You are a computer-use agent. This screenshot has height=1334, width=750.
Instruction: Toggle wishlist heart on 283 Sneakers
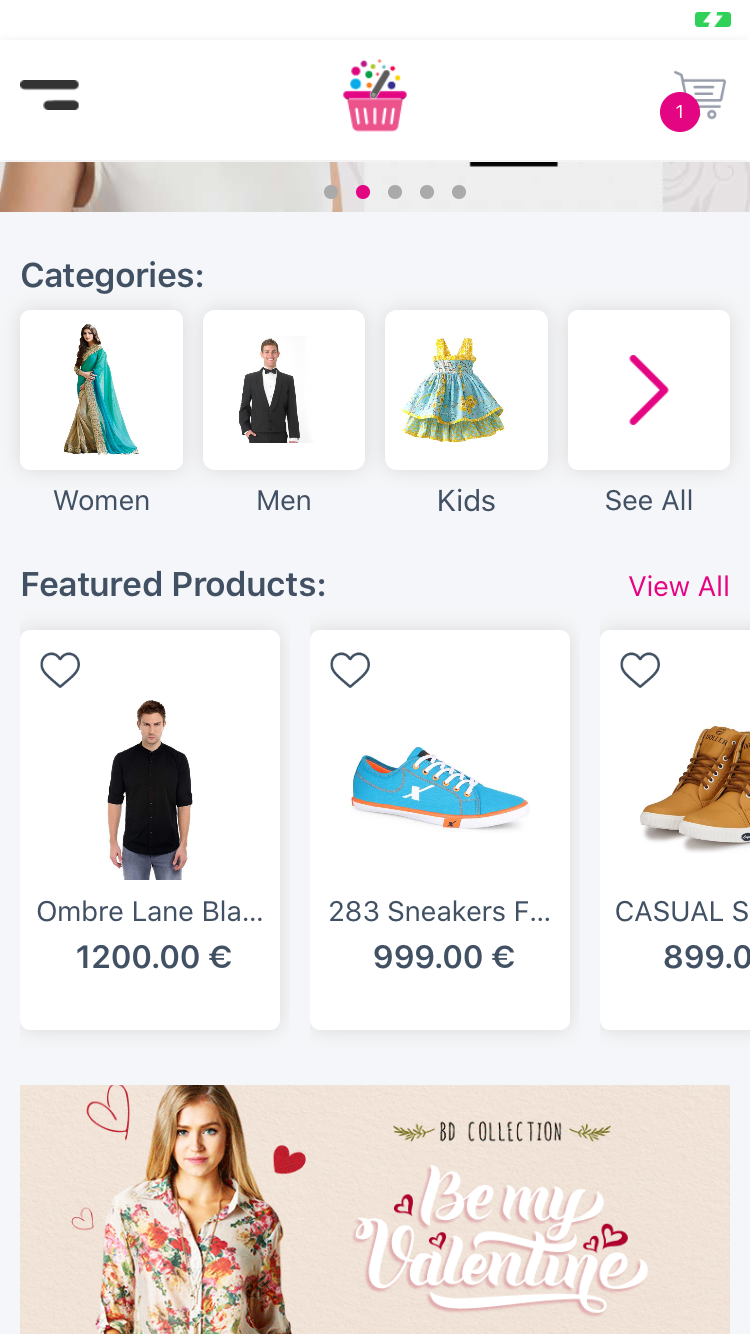coord(350,670)
